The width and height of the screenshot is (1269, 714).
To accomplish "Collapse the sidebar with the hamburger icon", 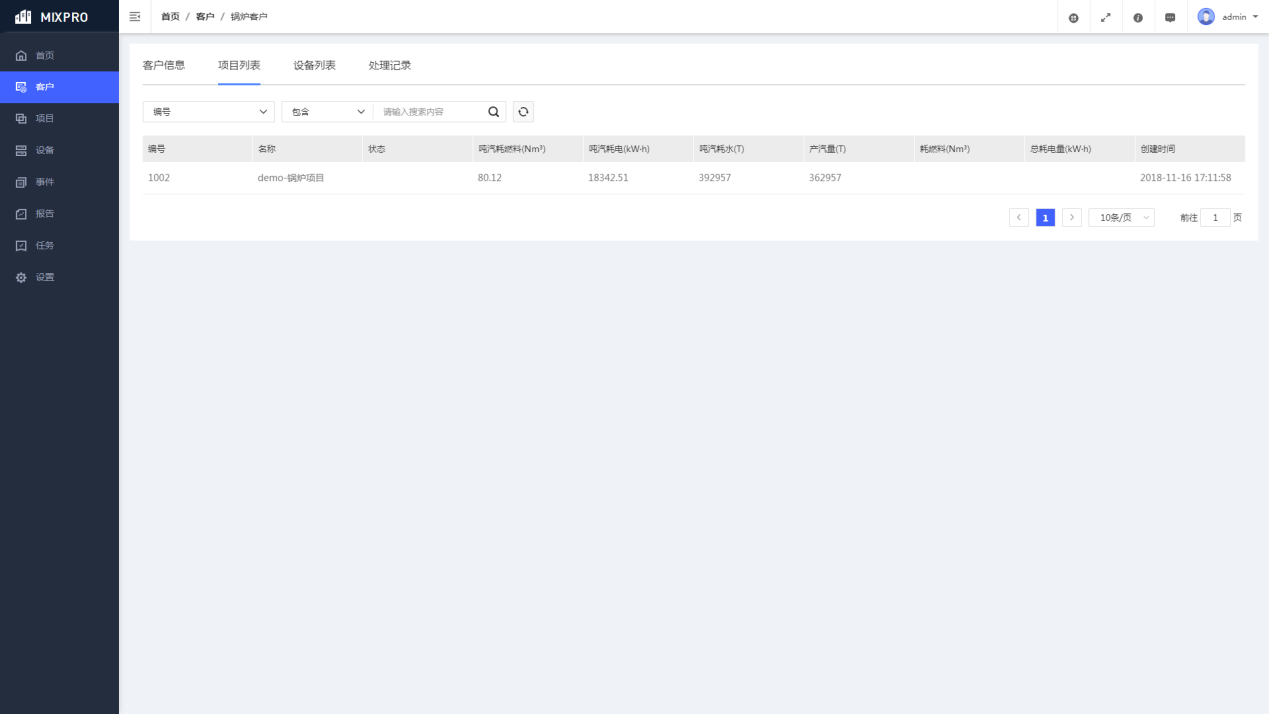I will point(135,17).
